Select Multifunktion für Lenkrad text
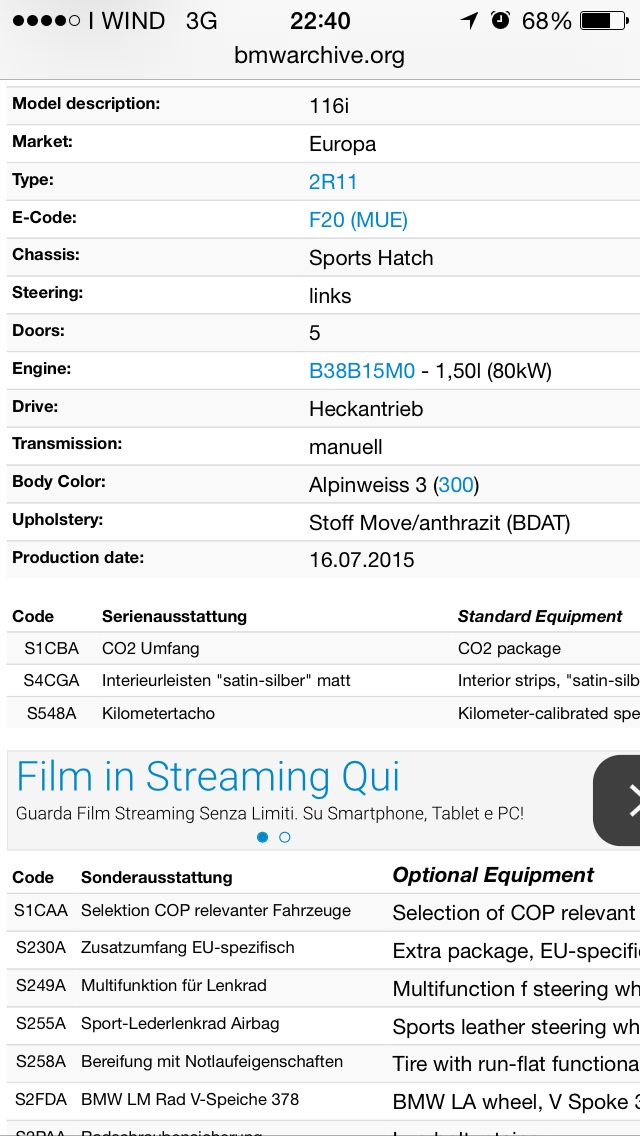The width and height of the screenshot is (640, 1136). (x=174, y=986)
